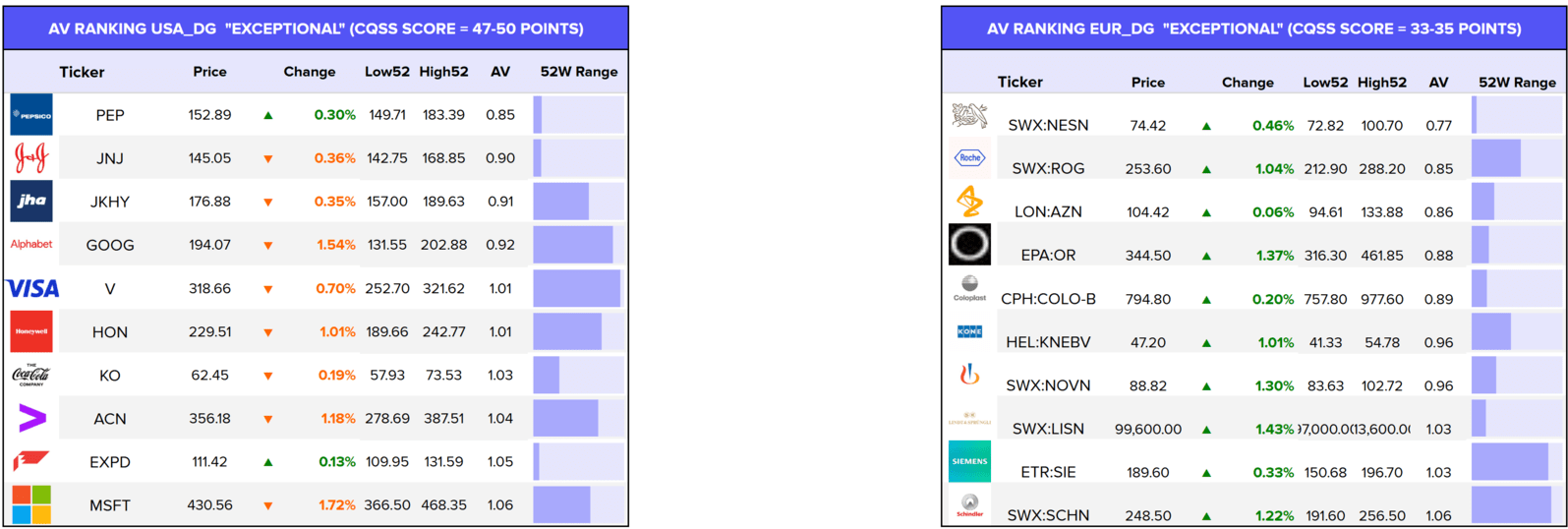Click the Honeywell logo icon

(31, 331)
